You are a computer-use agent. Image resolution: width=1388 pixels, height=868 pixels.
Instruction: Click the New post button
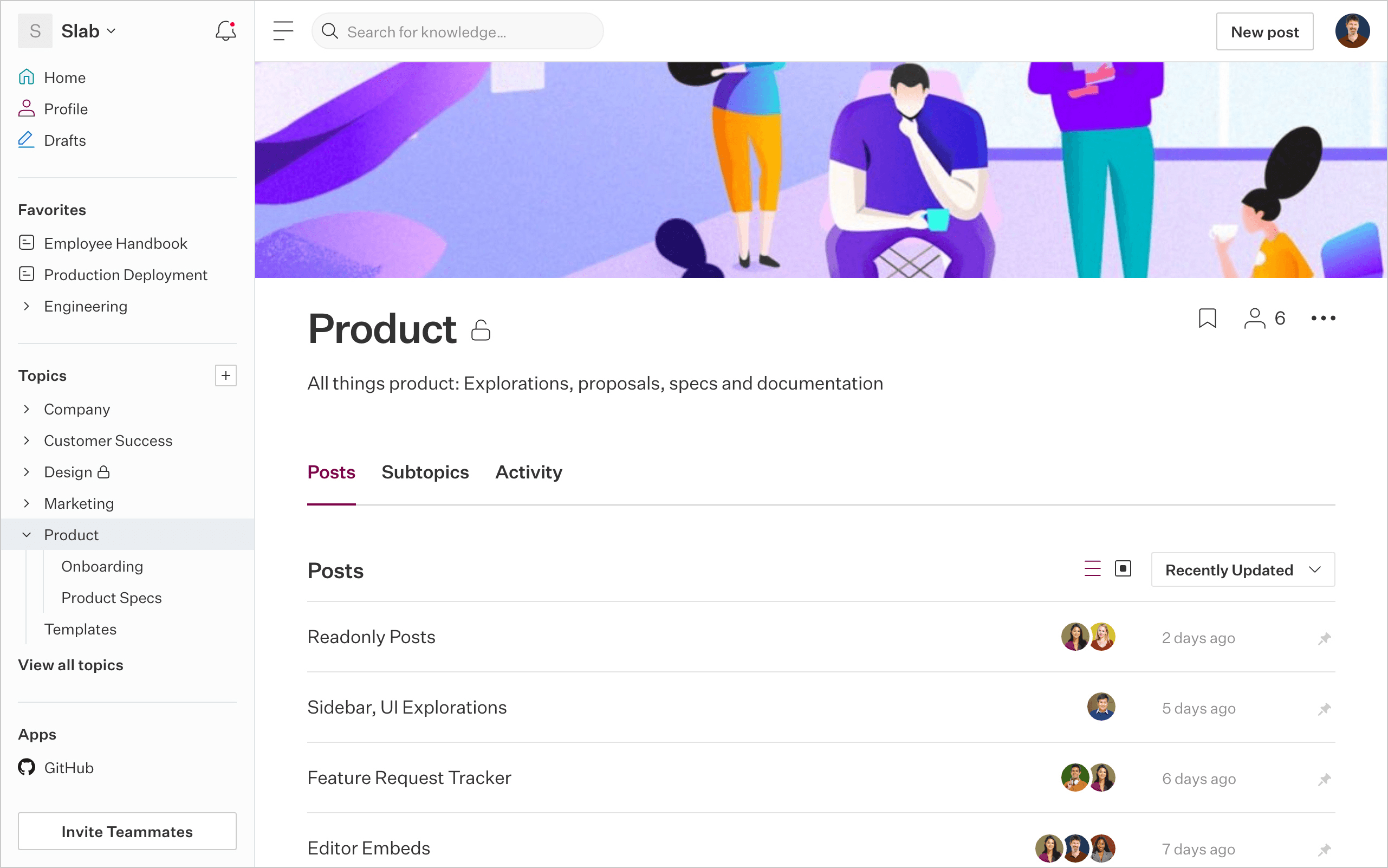[x=1264, y=32]
